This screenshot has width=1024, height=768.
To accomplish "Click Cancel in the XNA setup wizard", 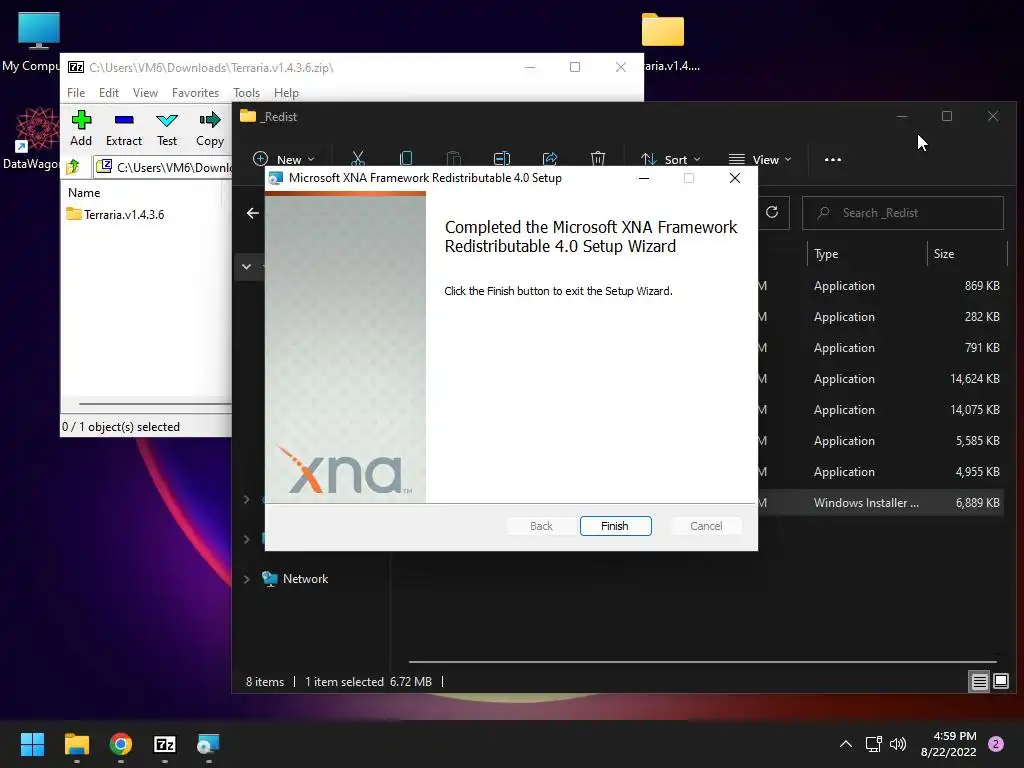I will point(706,526).
